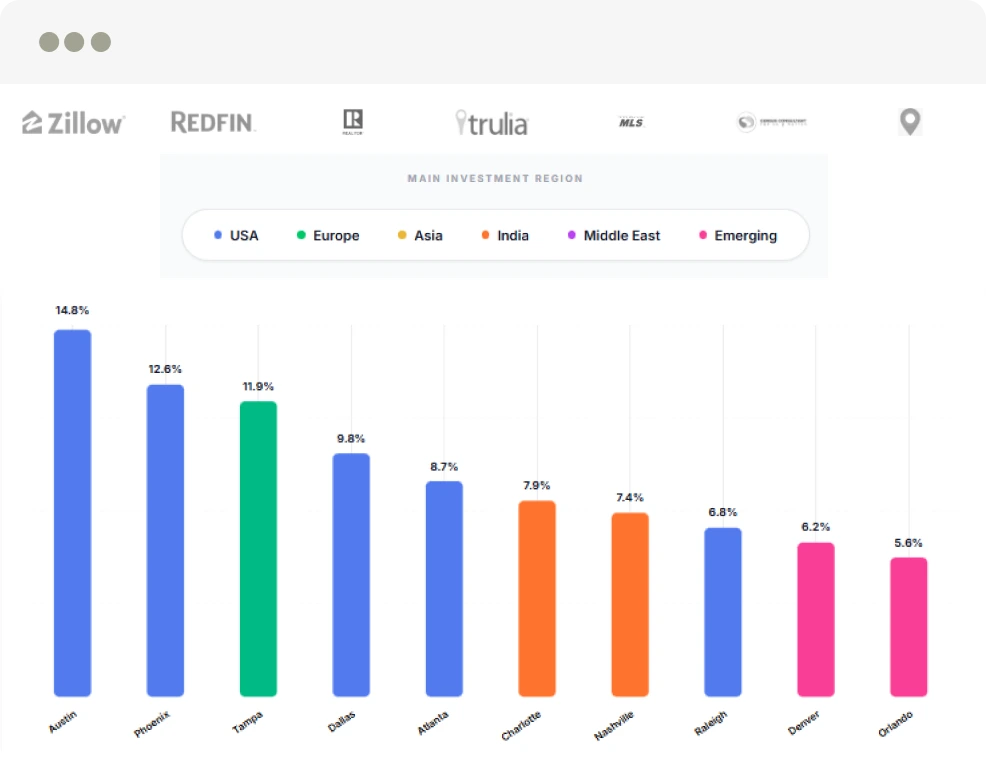986x764 pixels.
Task: Select the Middle East legend filter
Action: coord(613,236)
